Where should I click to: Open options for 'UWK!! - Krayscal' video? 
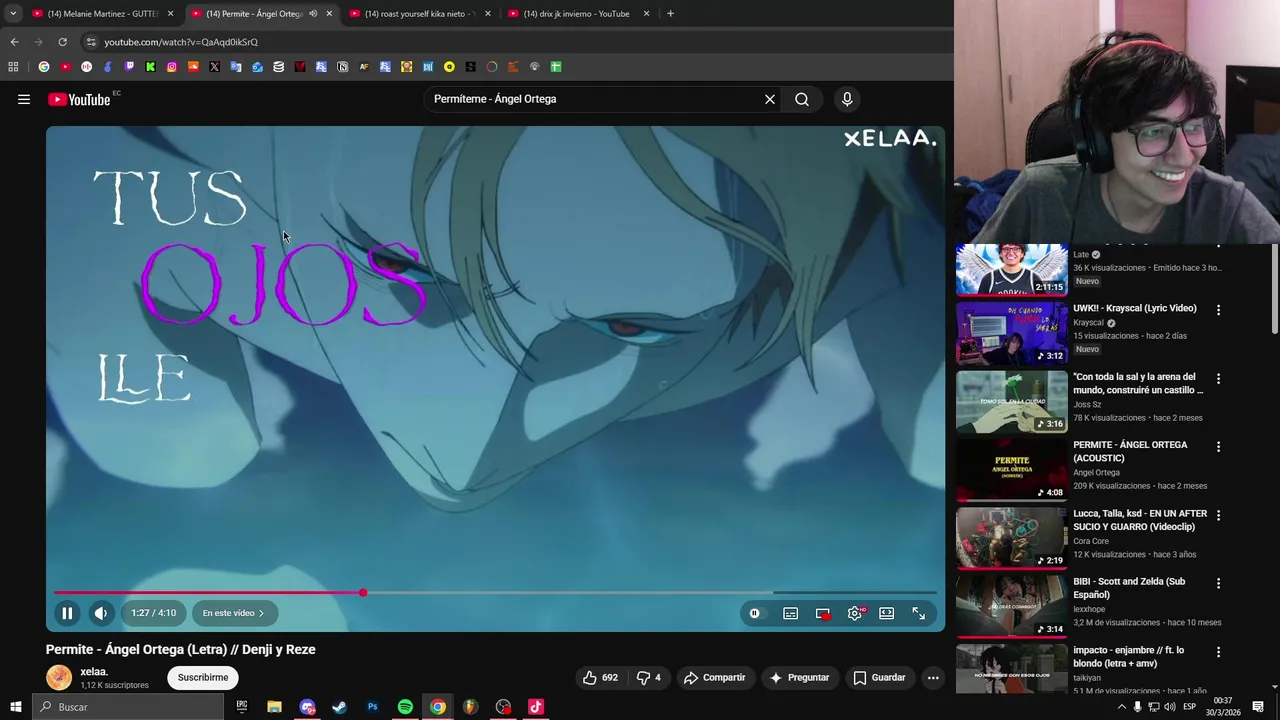(1218, 310)
